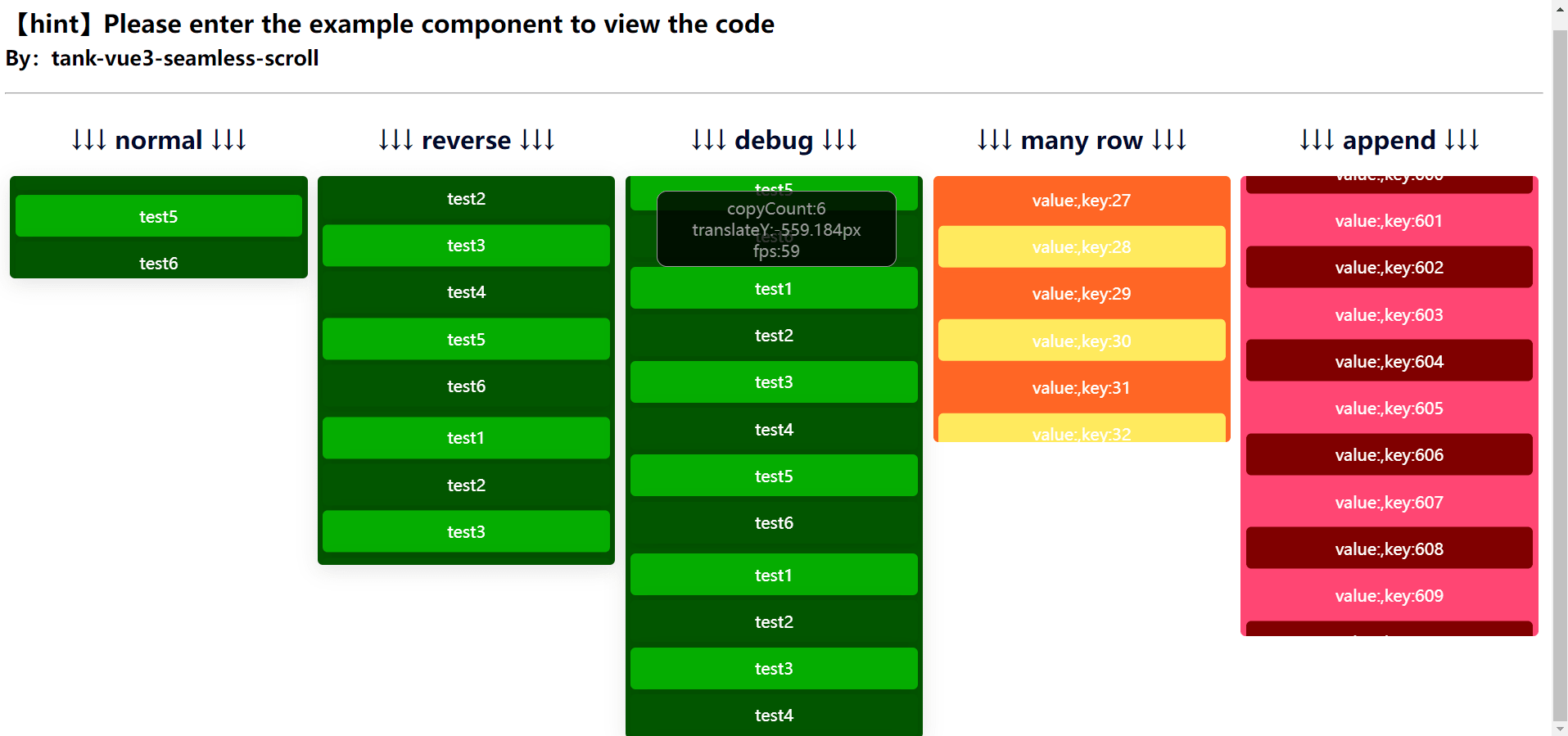
Task: Click the hint heading about example component
Action: tap(390, 24)
